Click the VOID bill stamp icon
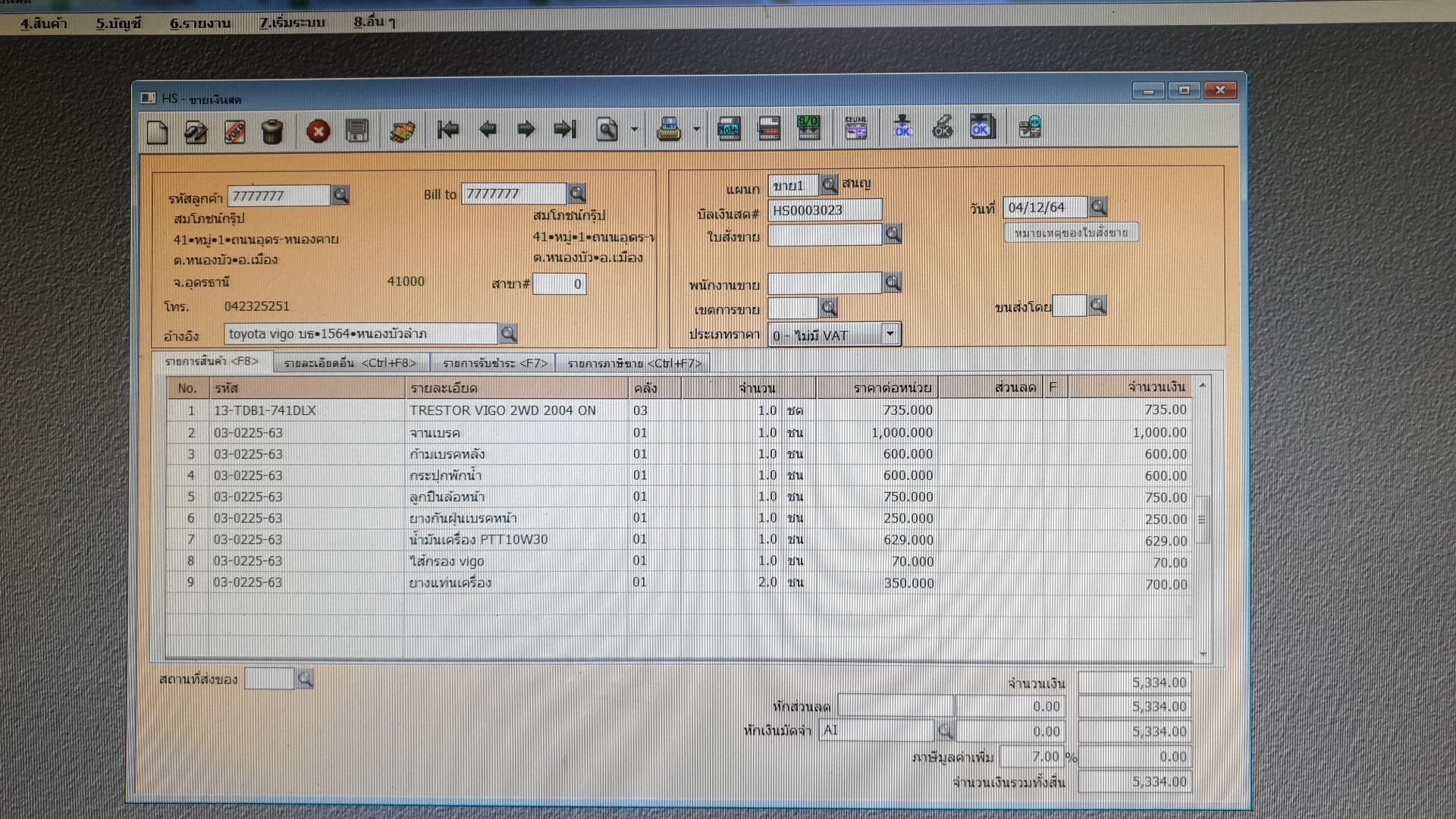This screenshot has height=819, width=1456. point(234,132)
